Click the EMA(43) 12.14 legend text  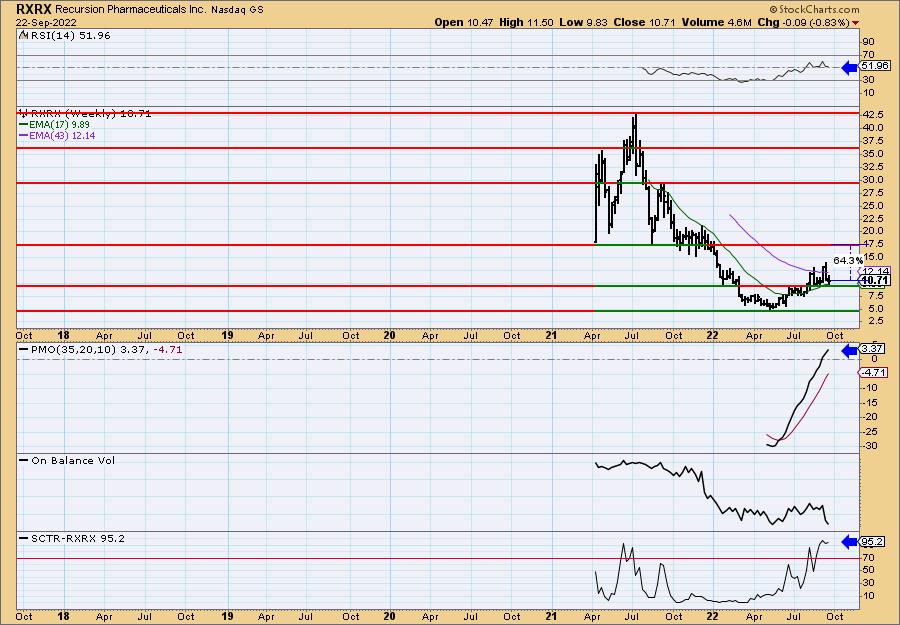click(x=63, y=135)
